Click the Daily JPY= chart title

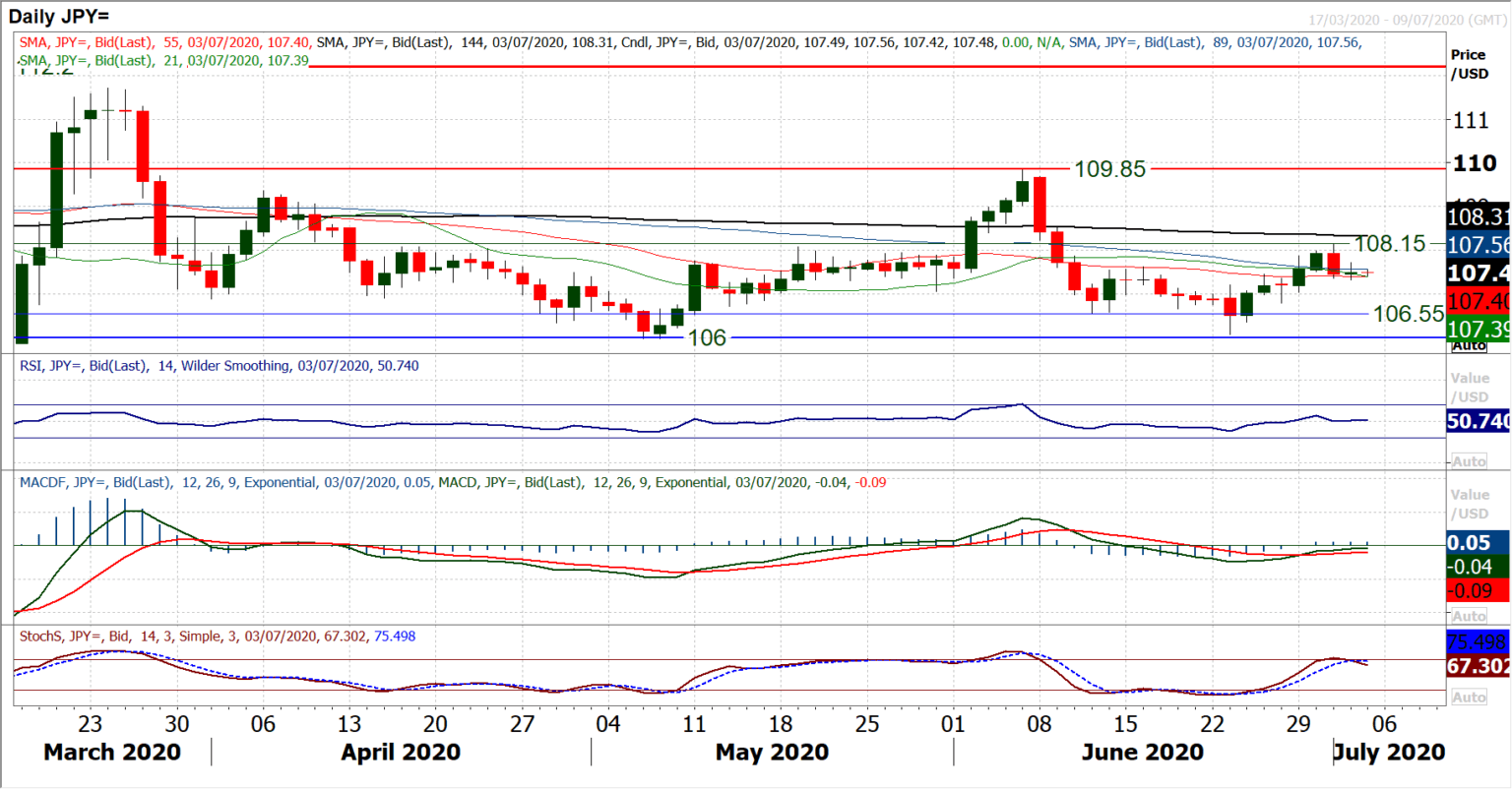click(59, 16)
